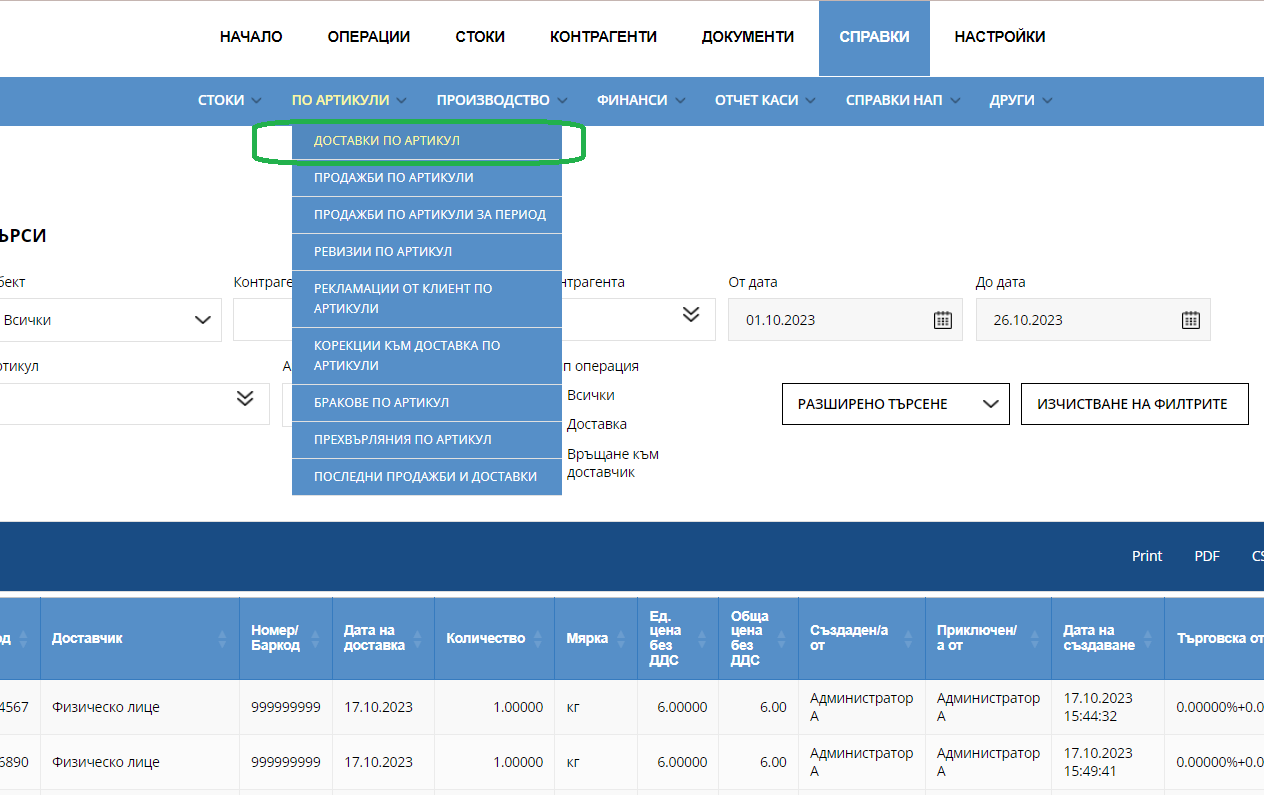The width and height of the screenshot is (1264, 795).
Task: Sort by Обща цена без ДДС arrows
Action: [x=784, y=638]
